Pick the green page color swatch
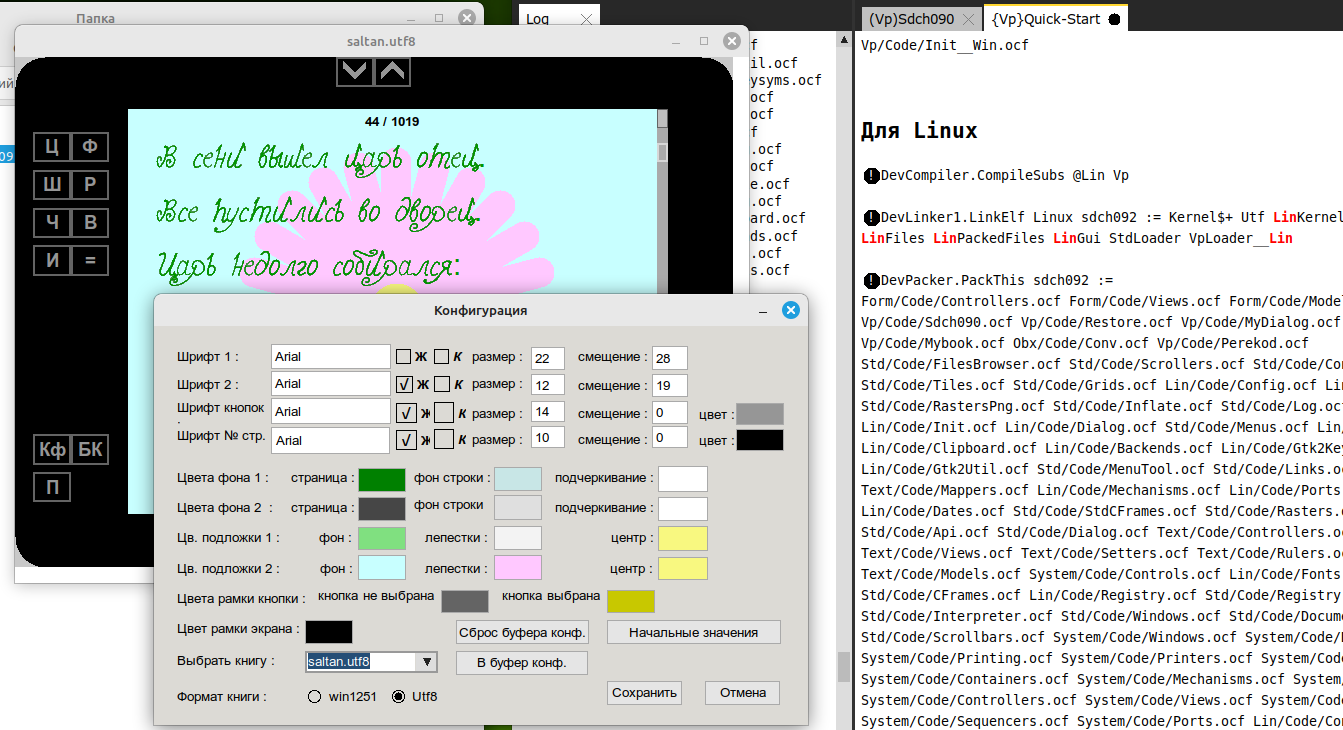Viewport: 1343px width, 730px height. (x=382, y=480)
